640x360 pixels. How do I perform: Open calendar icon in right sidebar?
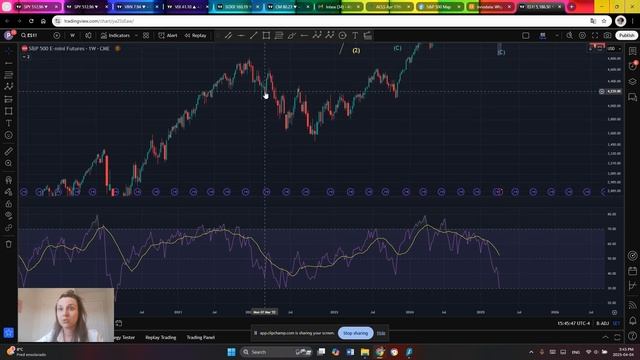coord(632,271)
